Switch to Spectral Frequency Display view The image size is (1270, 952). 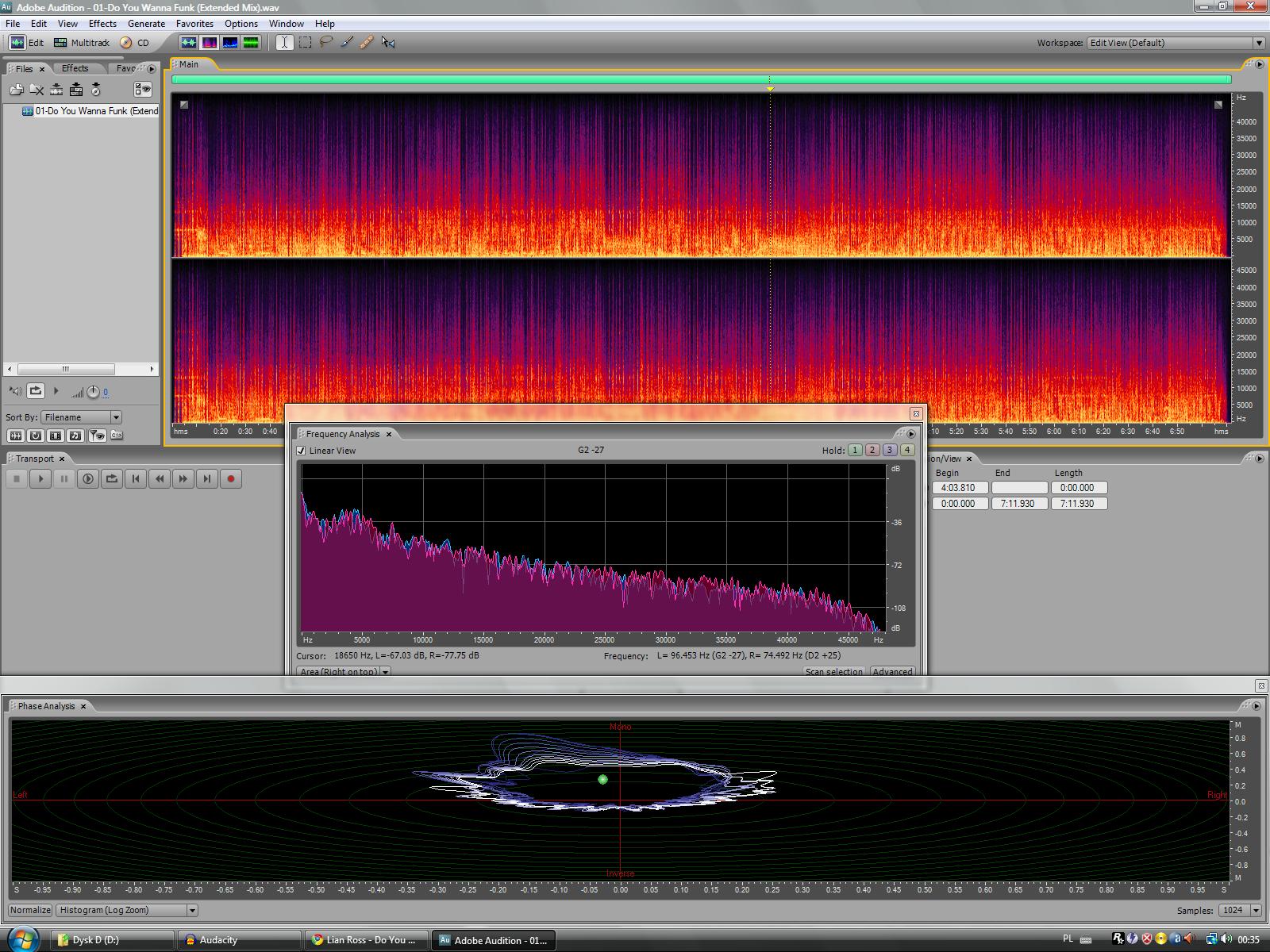click(x=210, y=43)
